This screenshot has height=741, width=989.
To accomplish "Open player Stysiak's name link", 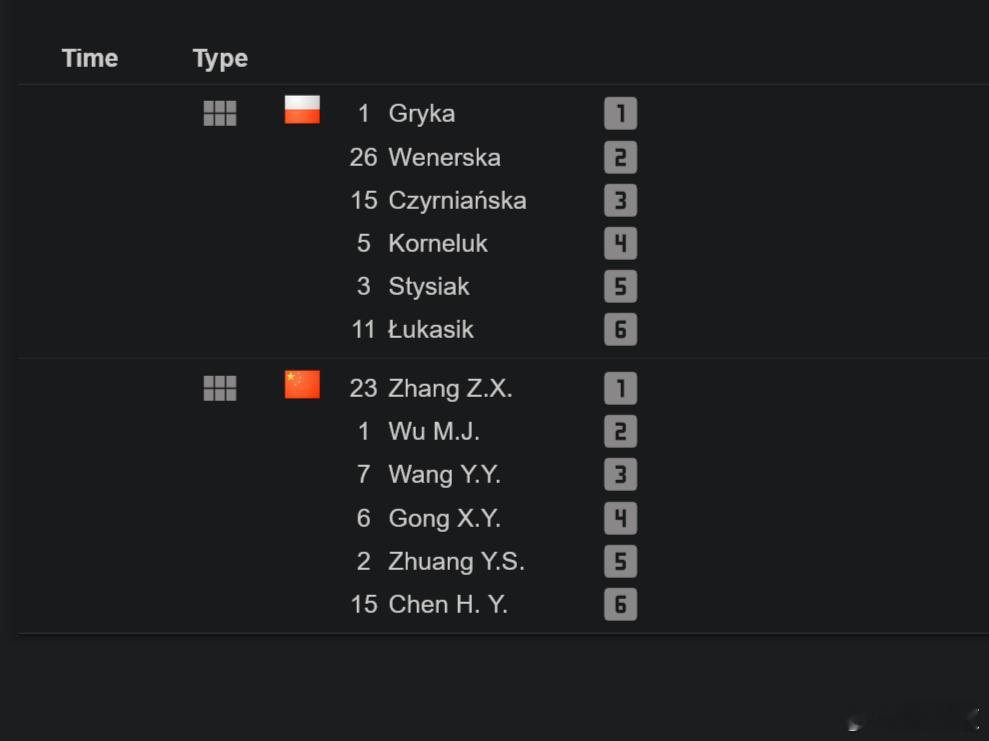I will click(x=429, y=287).
